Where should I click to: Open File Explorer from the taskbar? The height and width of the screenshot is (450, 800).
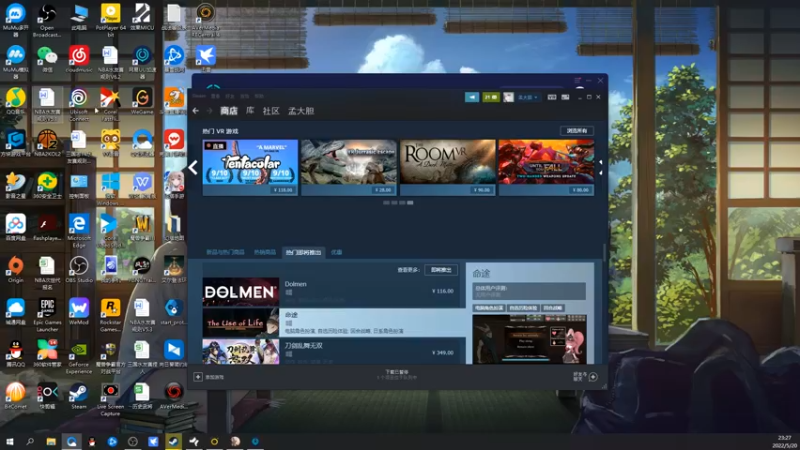(51, 441)
